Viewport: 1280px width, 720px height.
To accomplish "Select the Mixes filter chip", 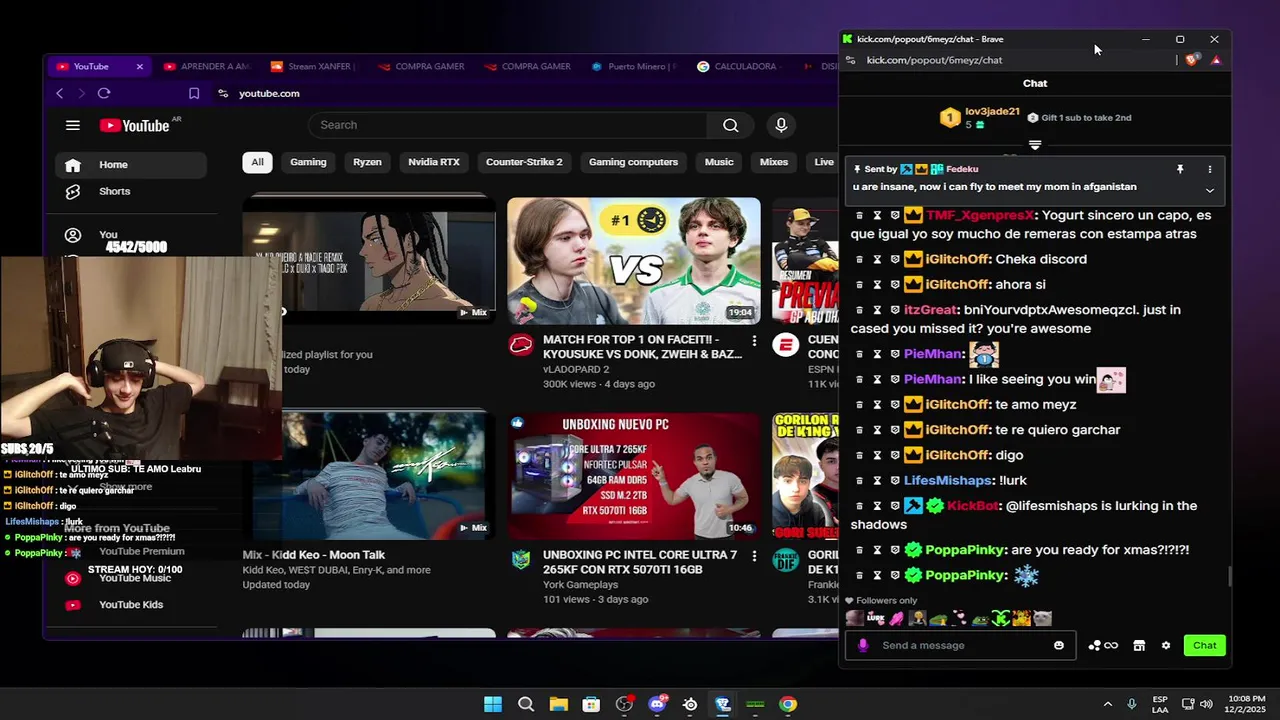I will [x=774, y=162].
